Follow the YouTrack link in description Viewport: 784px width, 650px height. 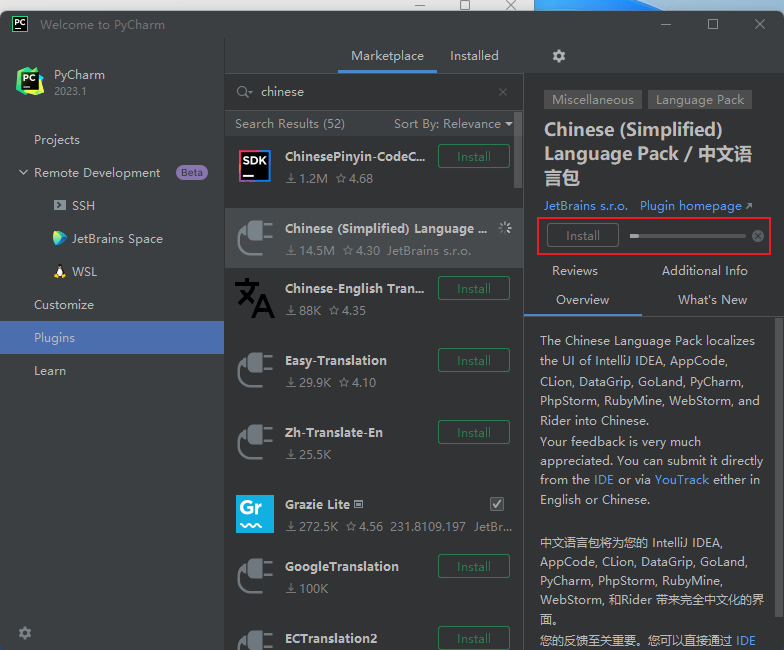coord(682,480)
